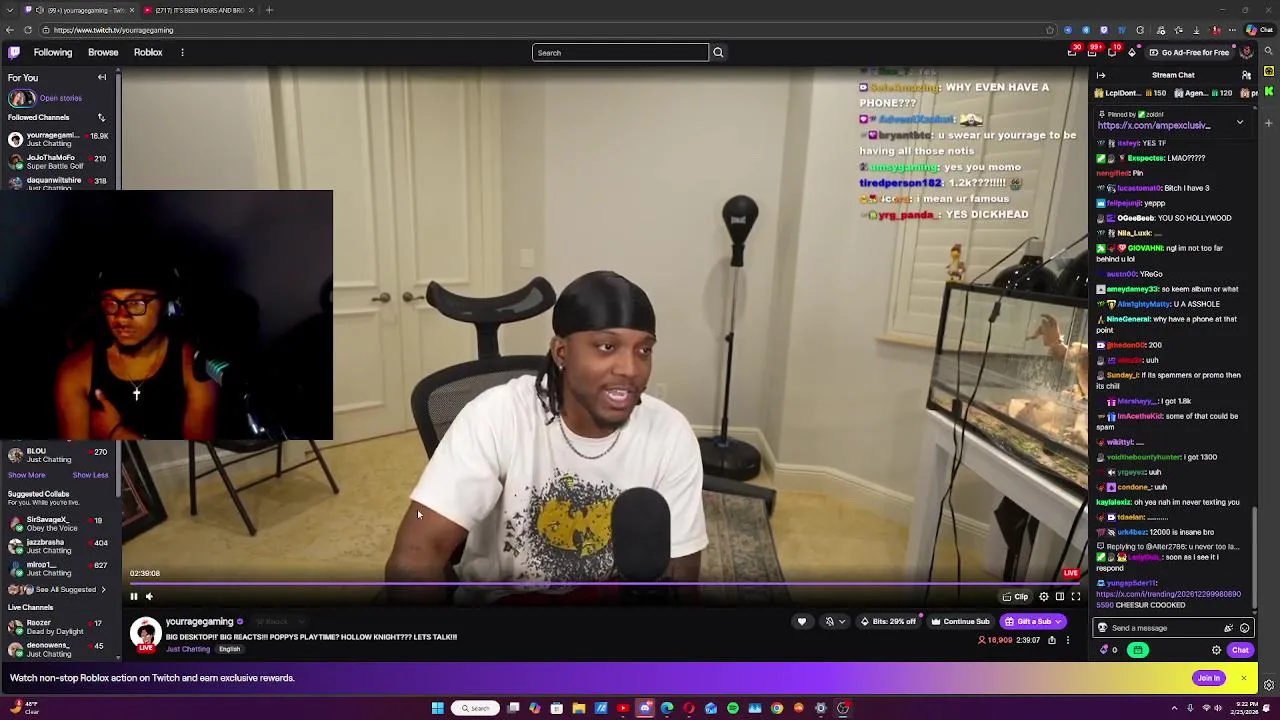Open the chat community users icon

pos(1246,75)
